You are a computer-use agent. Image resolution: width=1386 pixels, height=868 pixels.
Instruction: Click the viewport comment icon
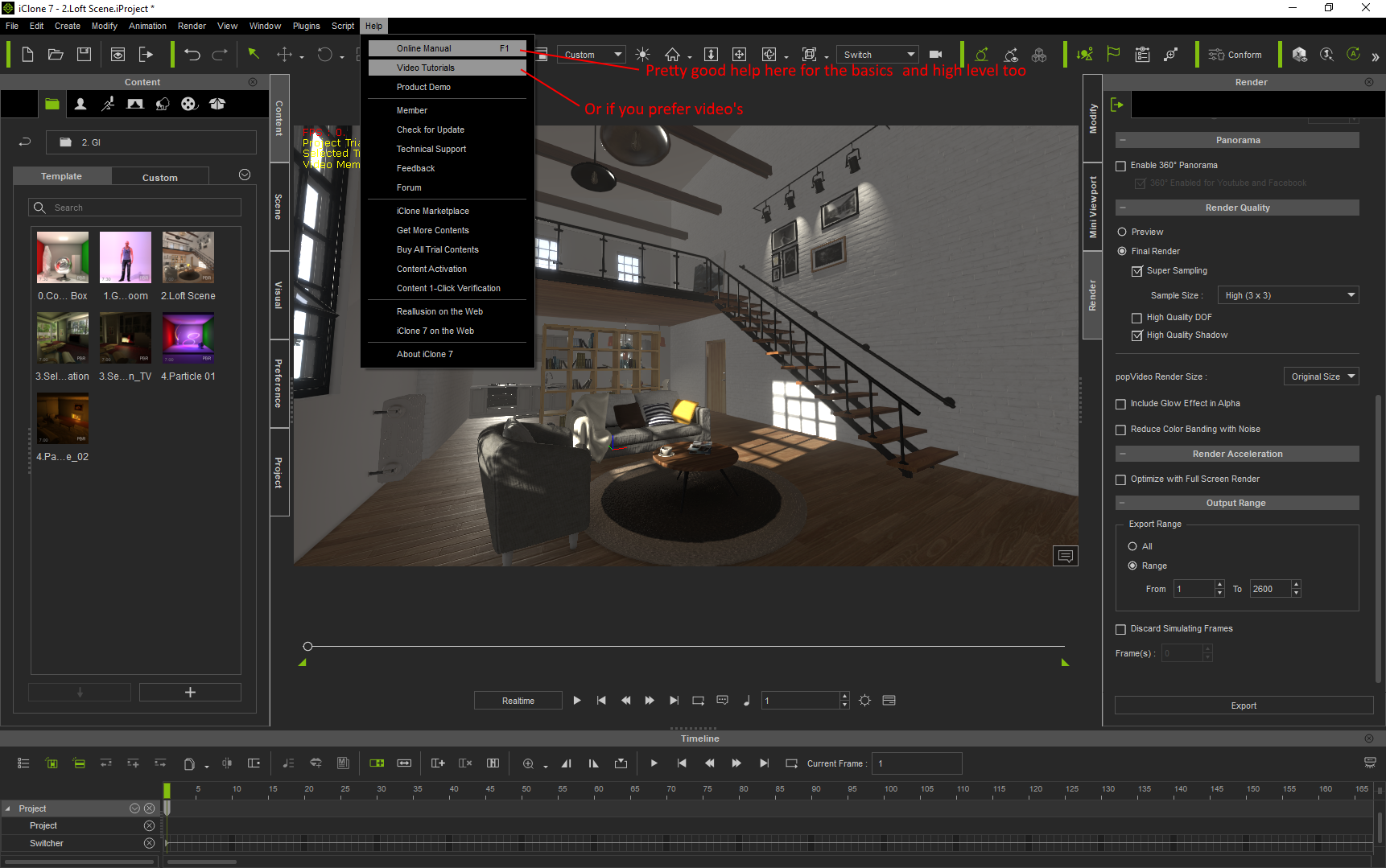click(1066, 556)
